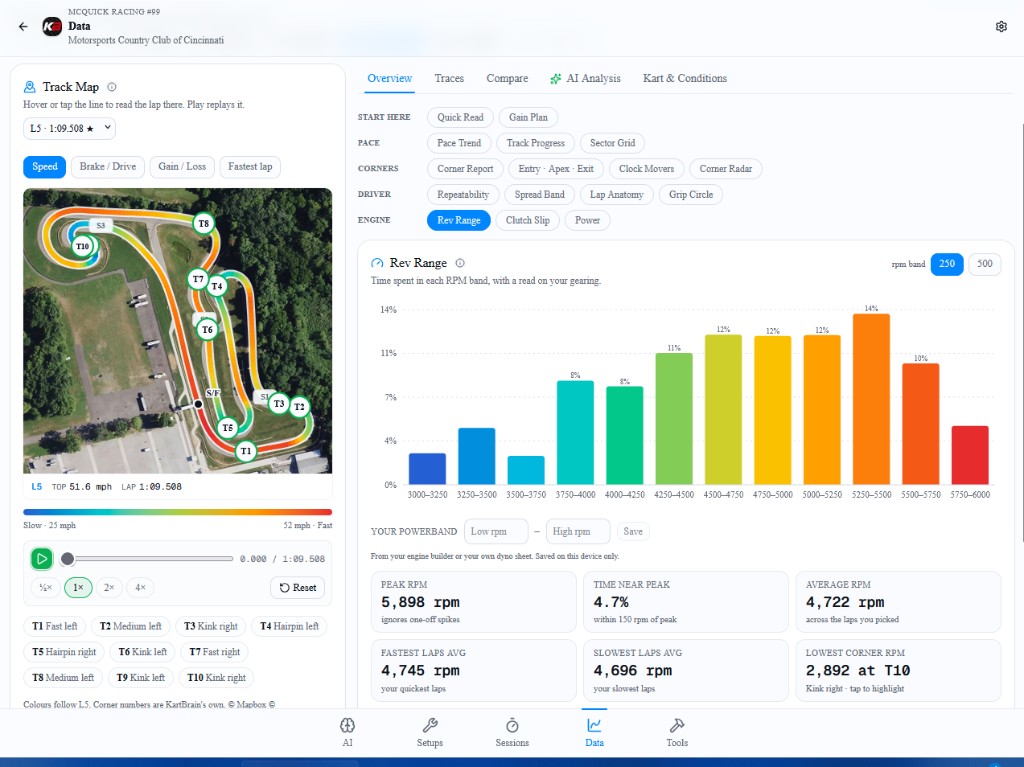The height and width of the screenshot is (767, 1024).
Task: Open the lap selector dropdown L5
Action: click(69, 129)
